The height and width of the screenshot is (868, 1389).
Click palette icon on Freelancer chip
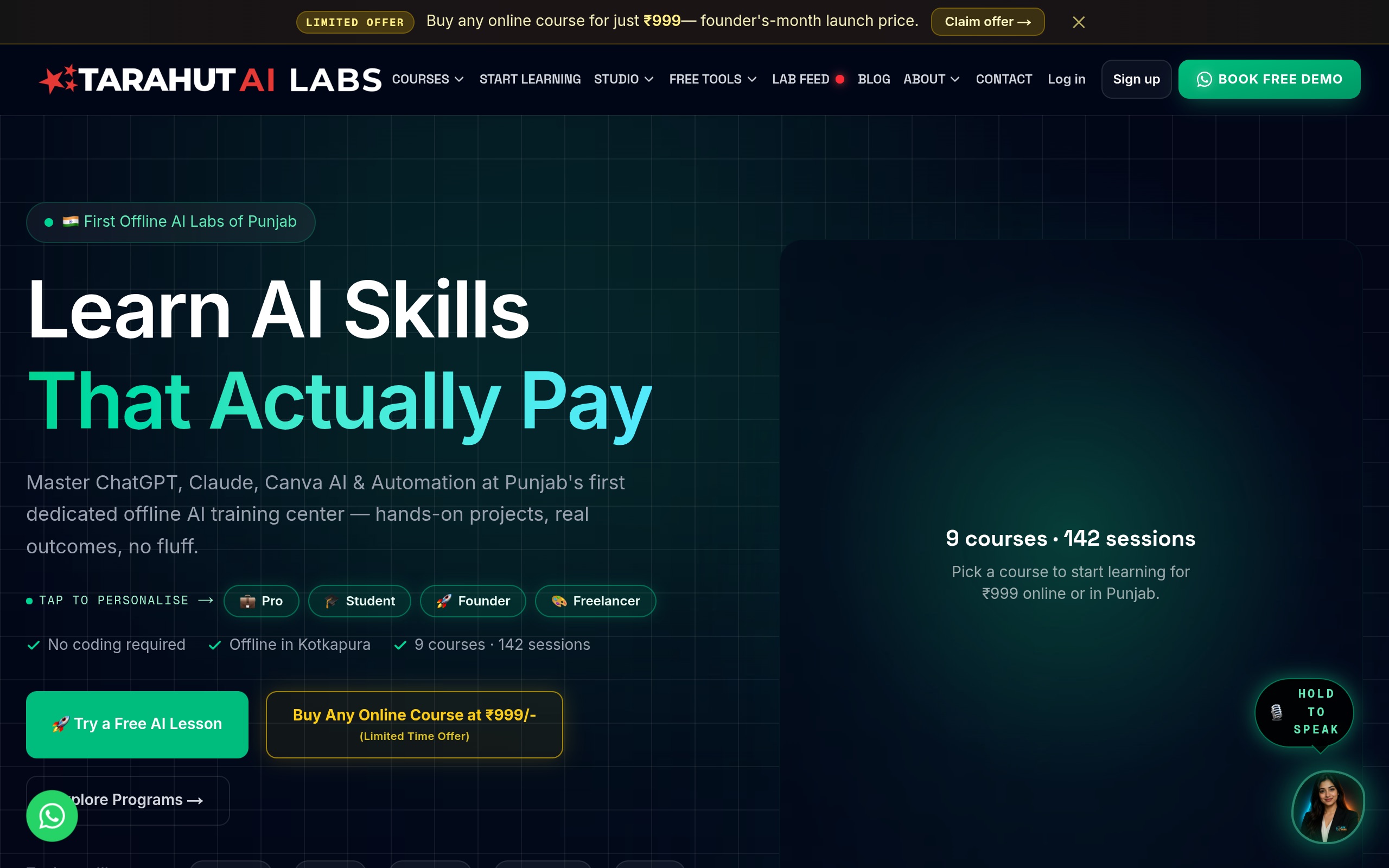(x=559, y=601)
